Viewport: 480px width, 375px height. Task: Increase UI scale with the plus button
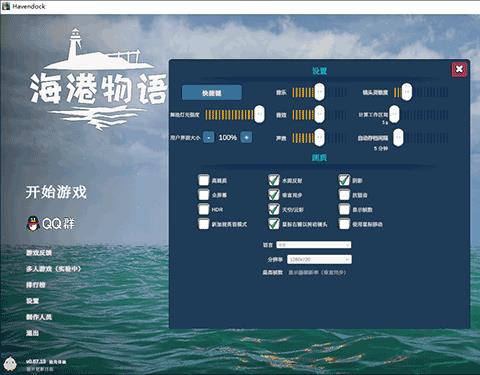point(246,137)
